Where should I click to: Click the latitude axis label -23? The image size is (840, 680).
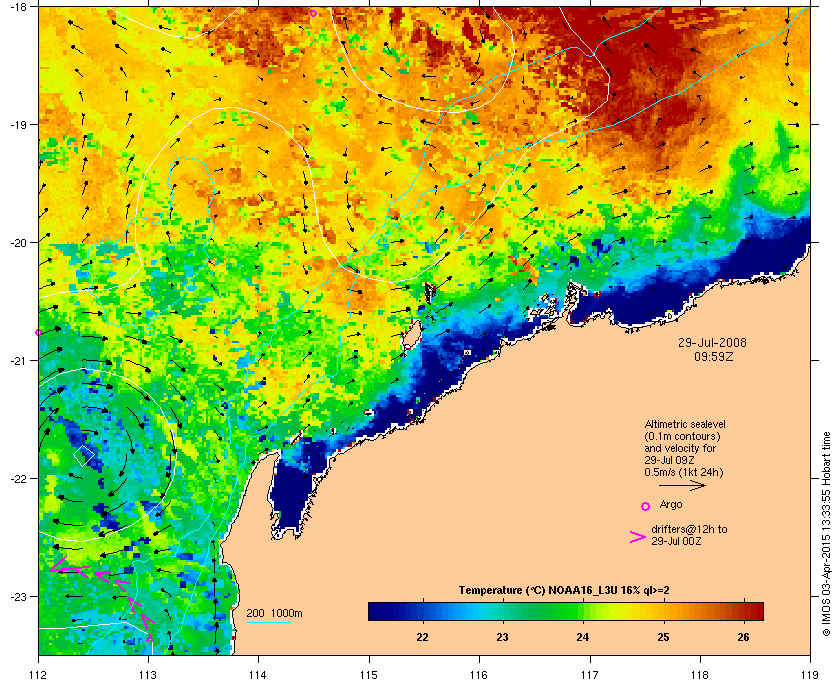(17, 596)
